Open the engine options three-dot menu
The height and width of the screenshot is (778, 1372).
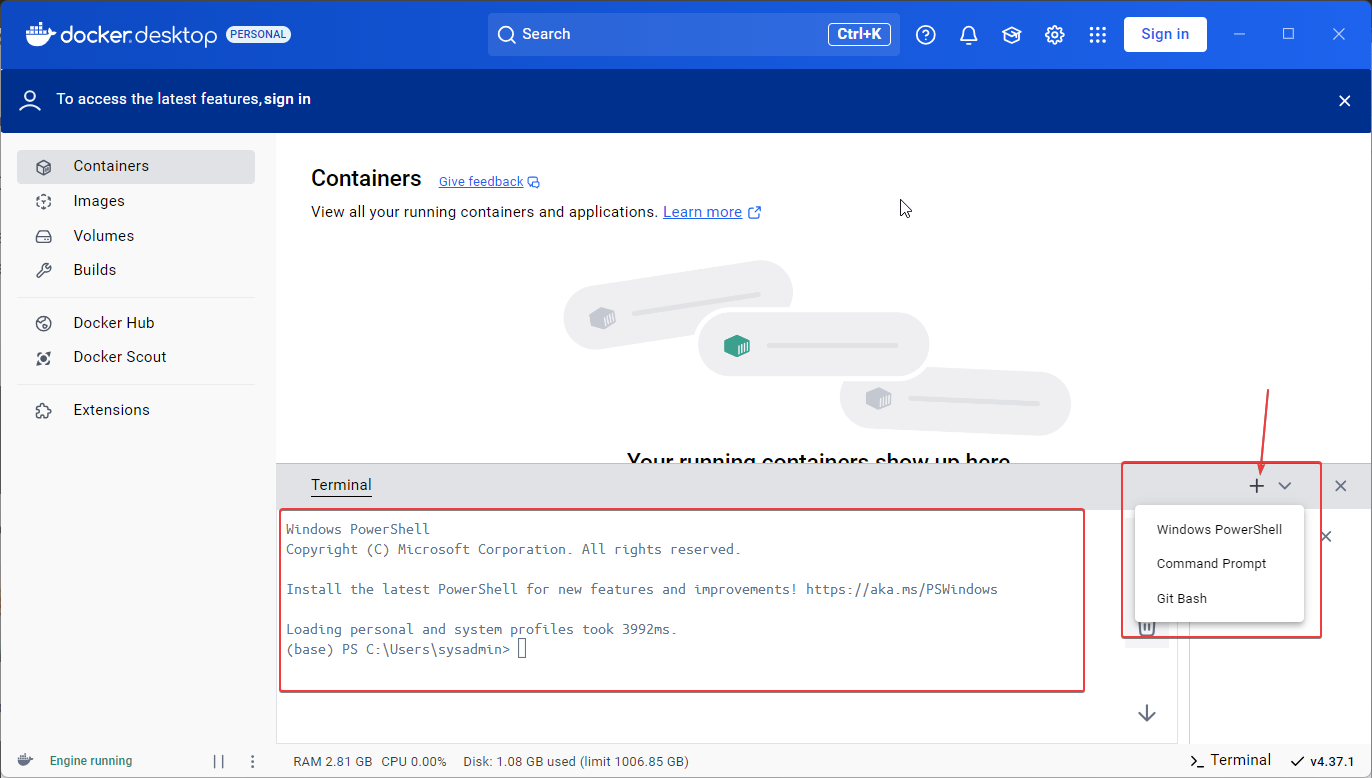pyautogui.click(x=253, y=761)
